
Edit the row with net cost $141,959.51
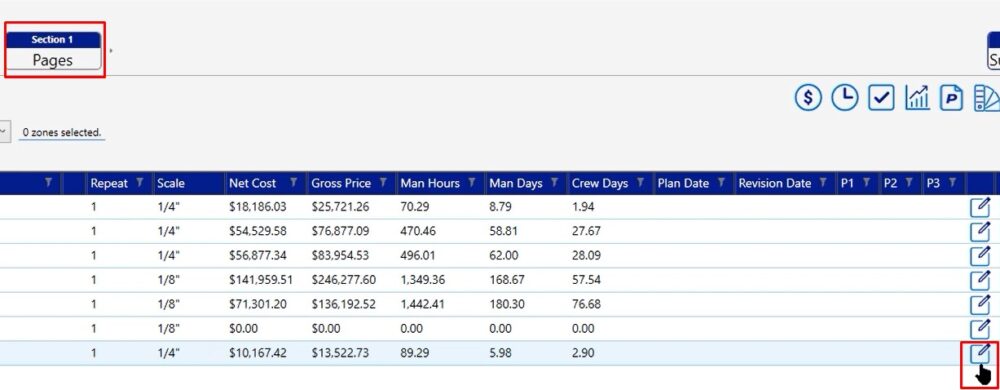980,280
